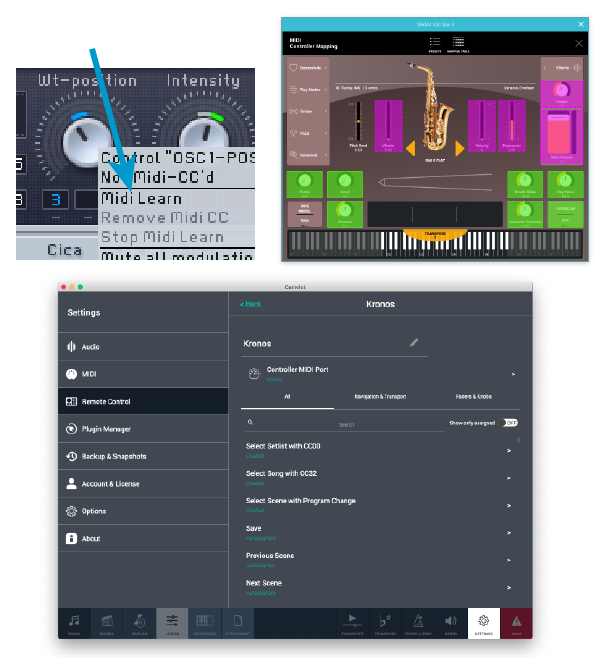The width and height of the screenshot is (601, 658).
Task: Switch to Faders & Knobs tab
Action: click(473, 397)
